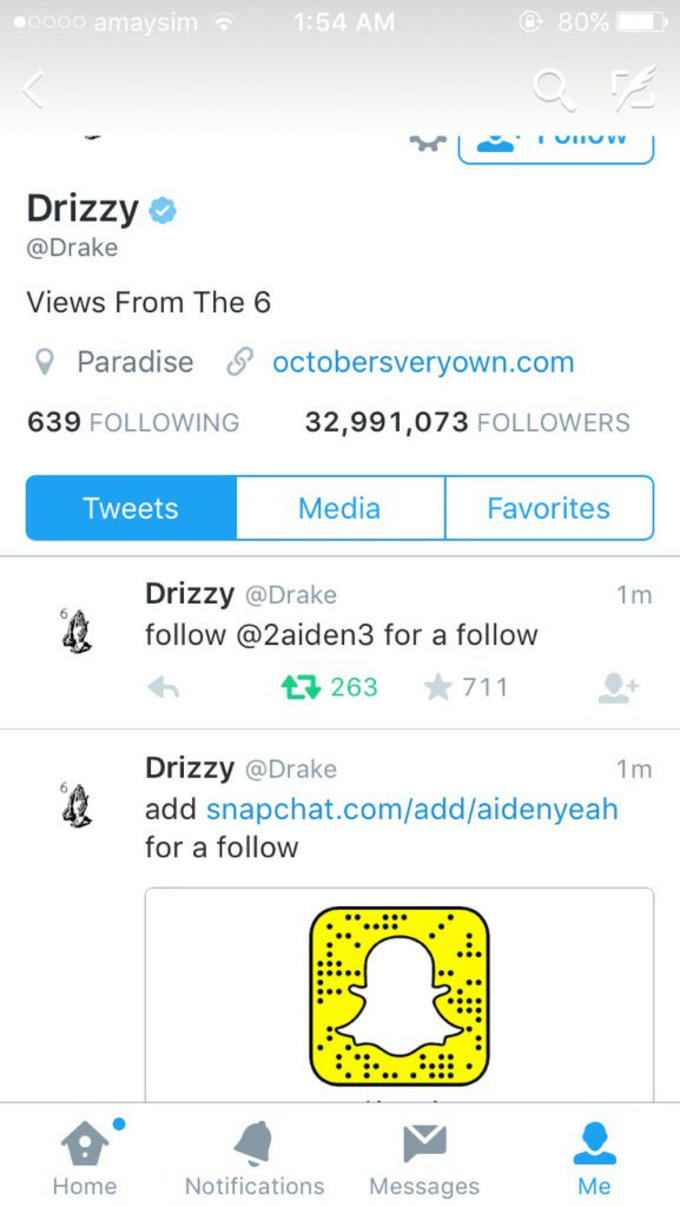
Task: Retweet the tweet with 263 retweets
Action: click(298, 687)
